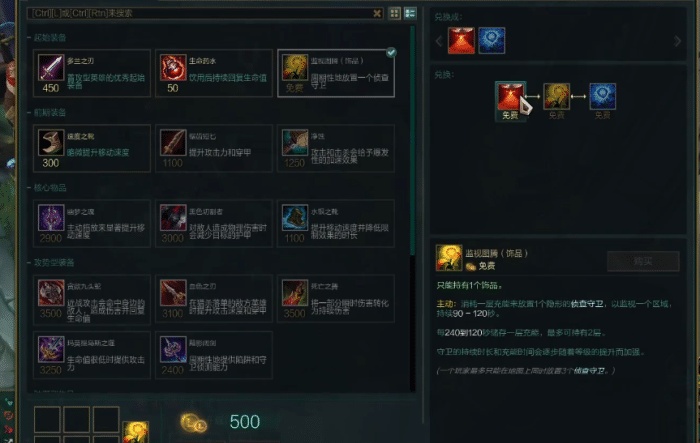Collapse the 起始装备 starting items section
Image resolution: width=700 pixels, height=443 pixels.
(x=47, y=38)
